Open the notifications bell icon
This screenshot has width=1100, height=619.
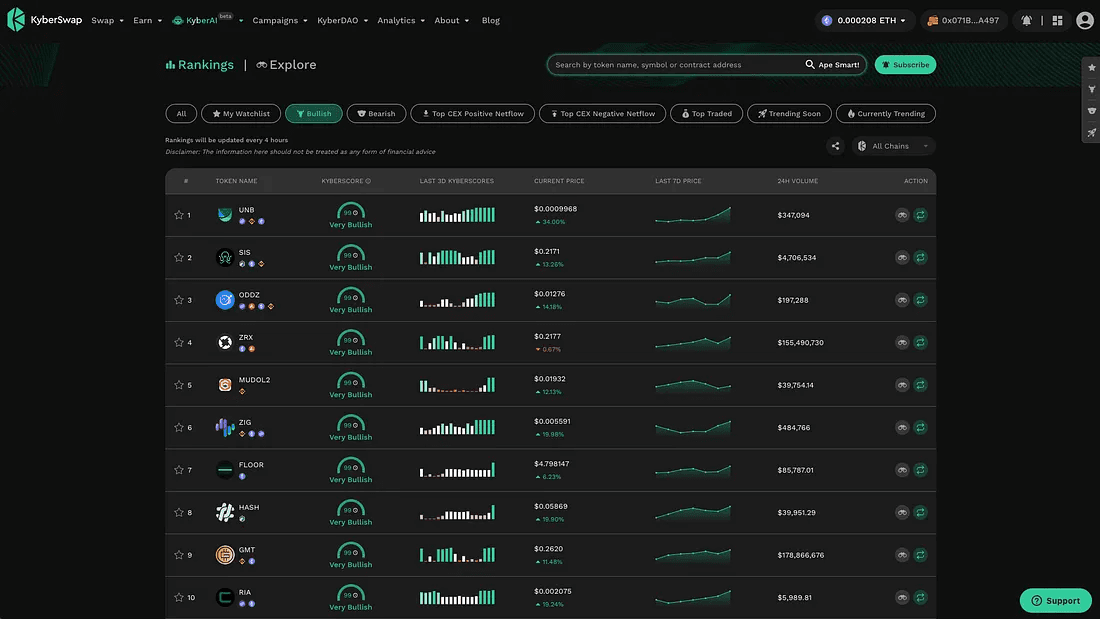pos(1026,20)
